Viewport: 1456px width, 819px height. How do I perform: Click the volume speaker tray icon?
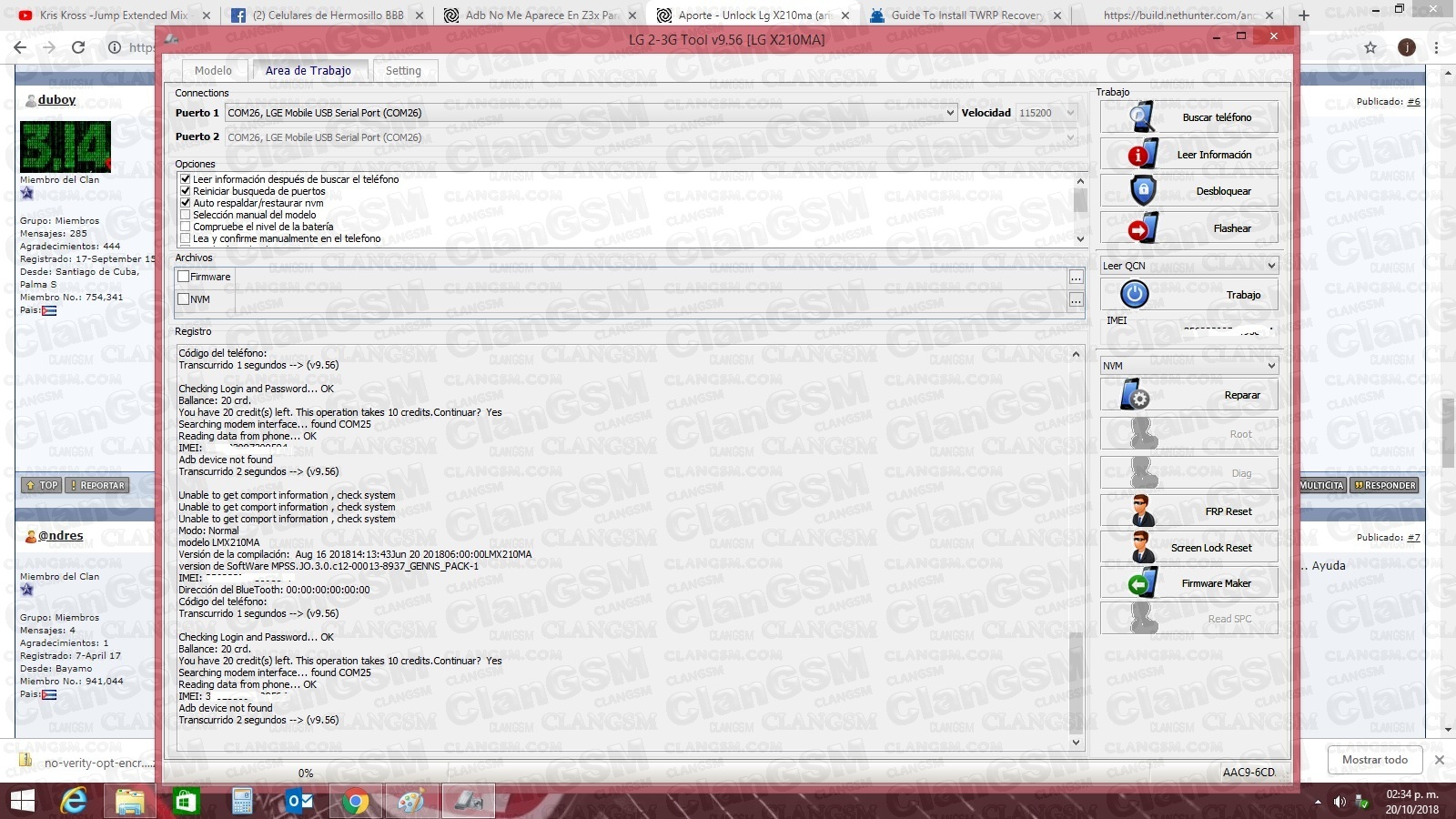click(1340, 802)
